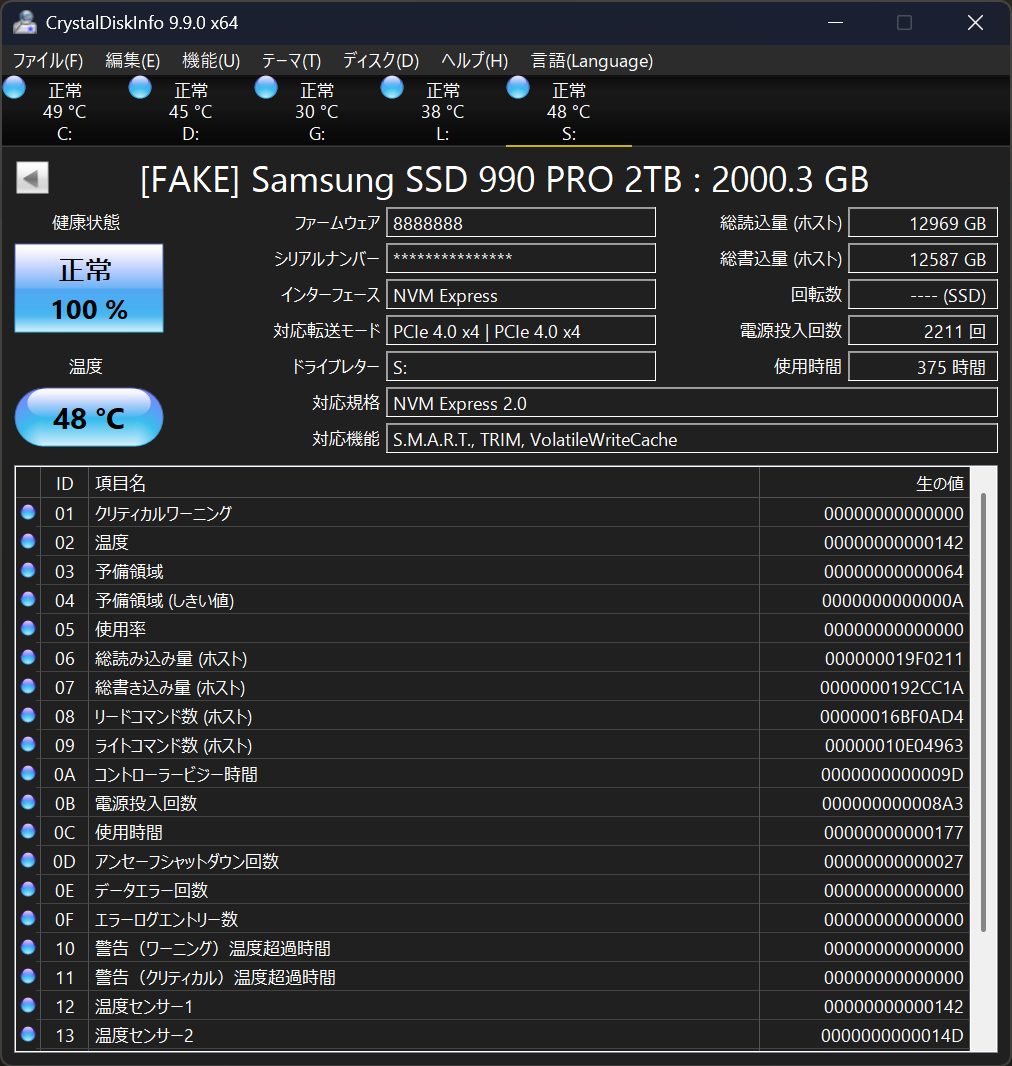This screenshot has width=1012, height=1066.
Task: Click the status dot for 予備領域 ID 03
Action: (28, 570)
